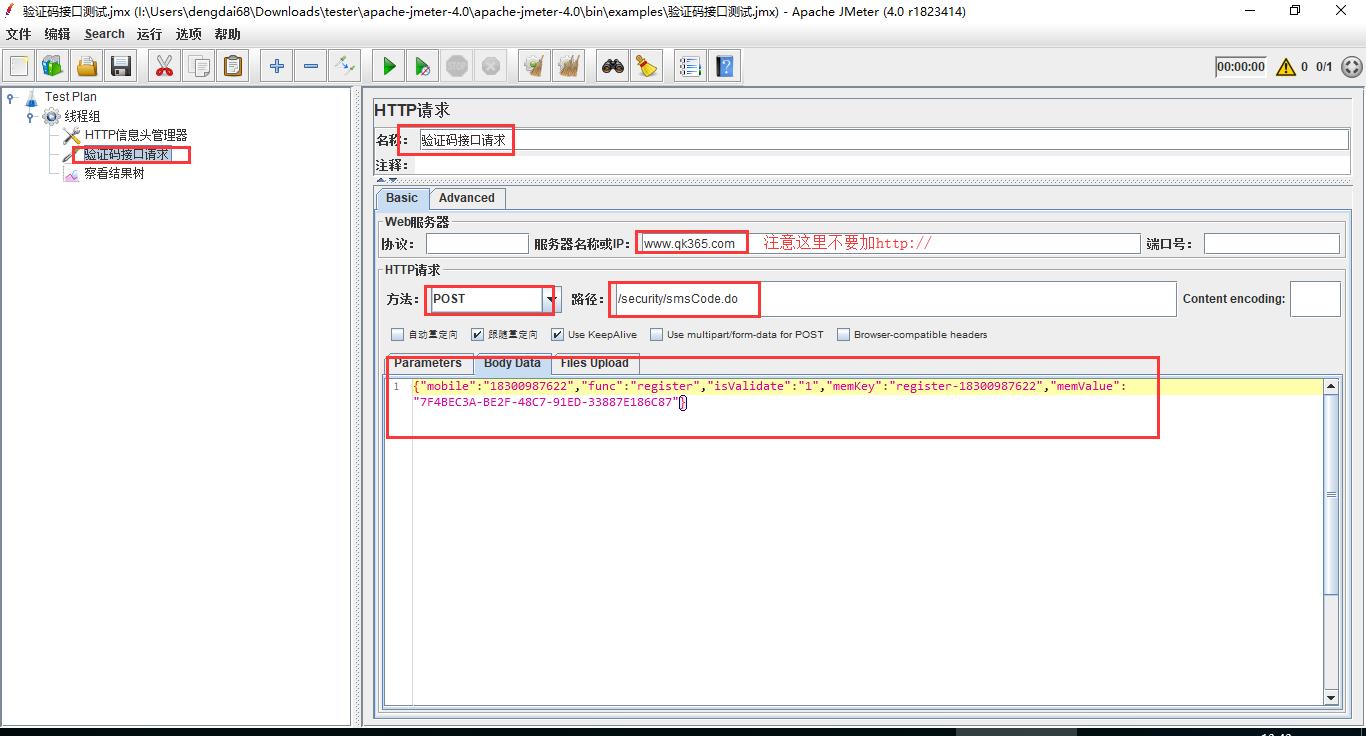Image resolution: width=1366 pixels, height=736 pixels.
Task: Select 验证码接口请求 in the tree
Action: 126,154
